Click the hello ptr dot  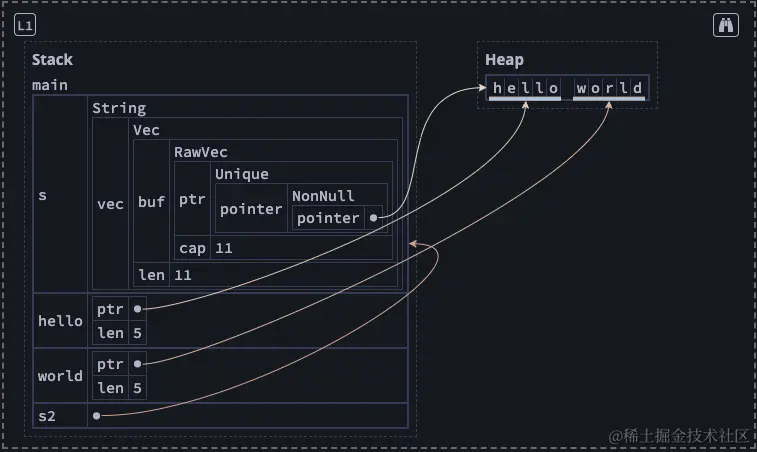pyautogui.click(x=138, y=309)
